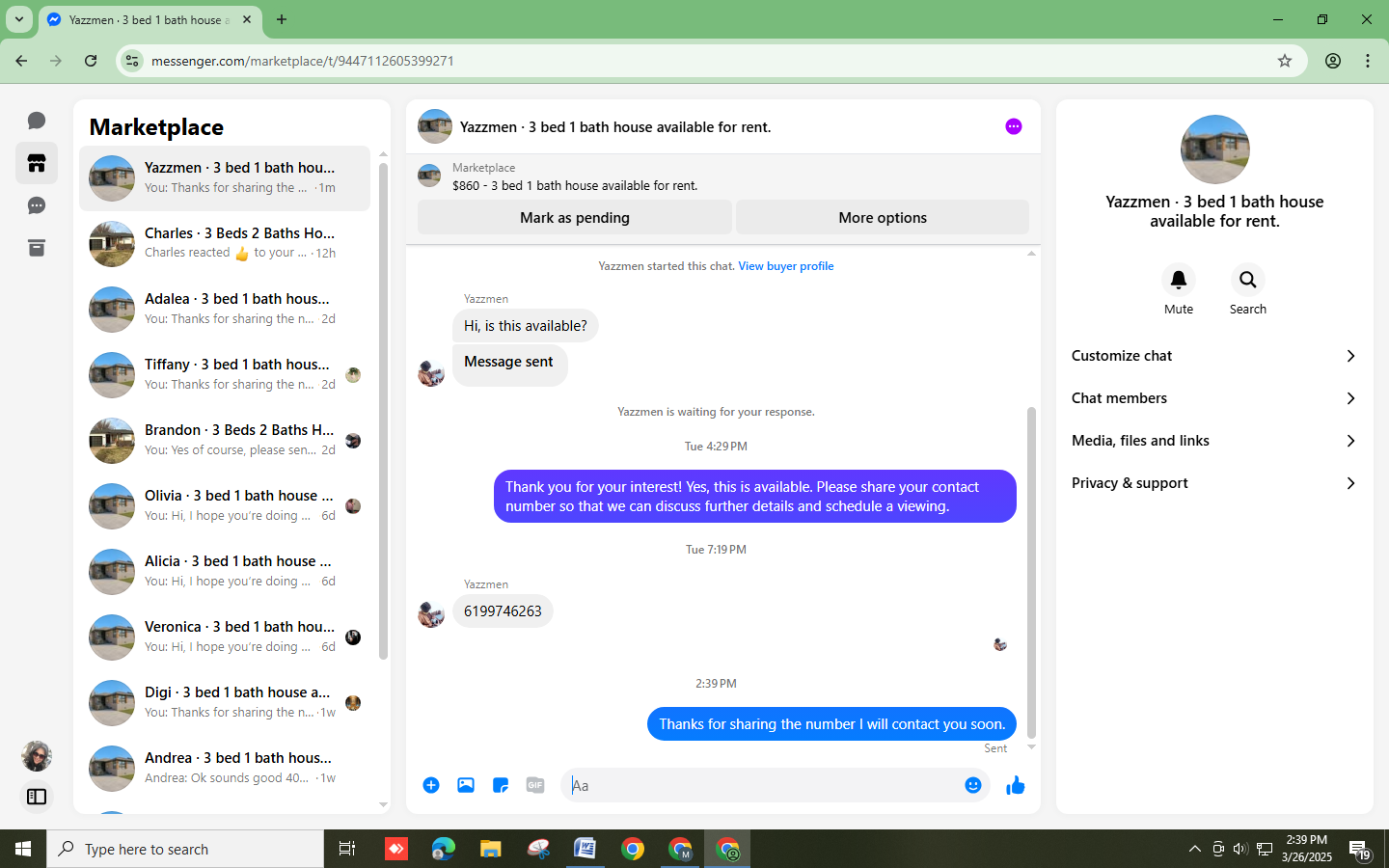Image resolution: width=1389 pixels, height=868 pixels.
Task: Open Task View on taskbar
Action: click(347, 849)
